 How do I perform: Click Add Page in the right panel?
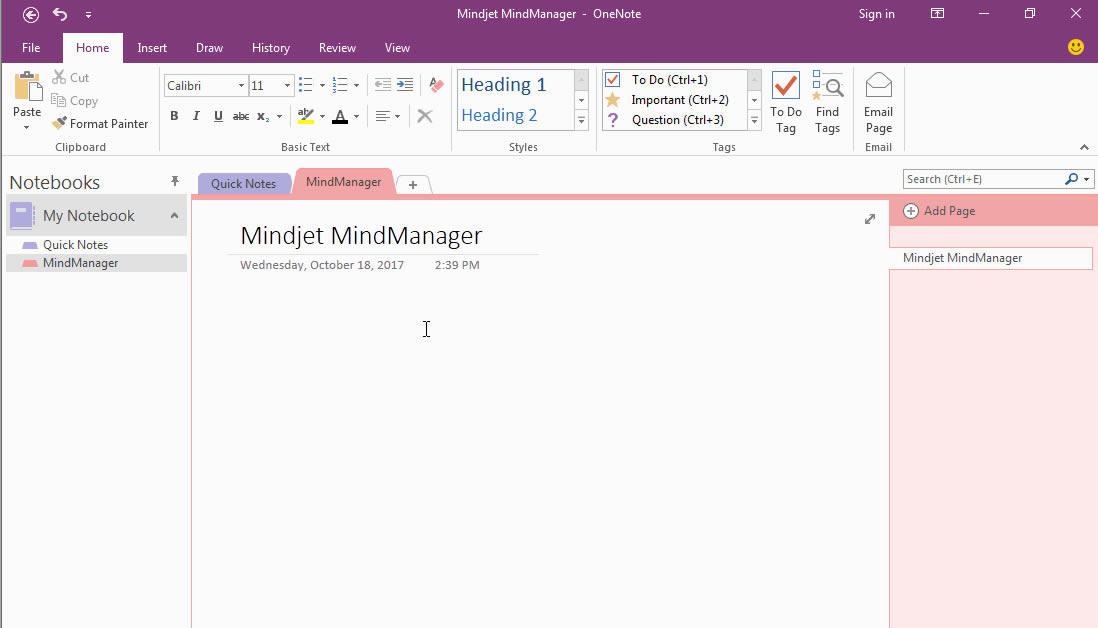[x=938, y=210]
